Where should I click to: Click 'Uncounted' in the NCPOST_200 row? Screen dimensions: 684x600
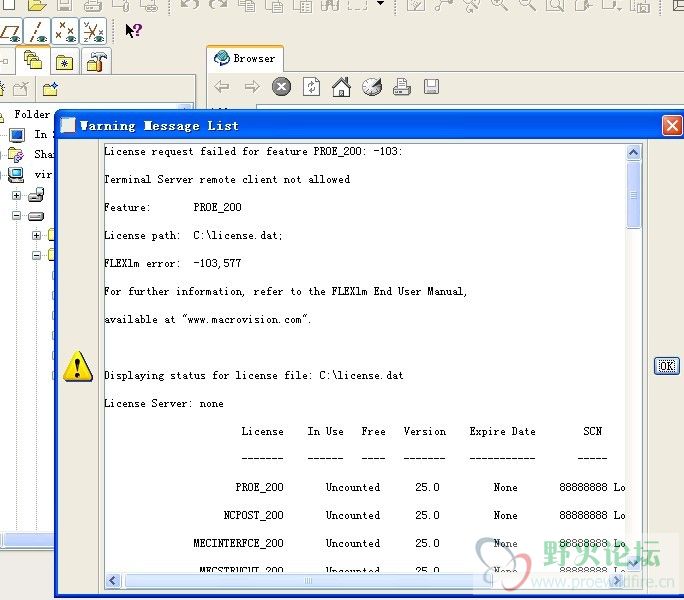click(x=353, y=515)
